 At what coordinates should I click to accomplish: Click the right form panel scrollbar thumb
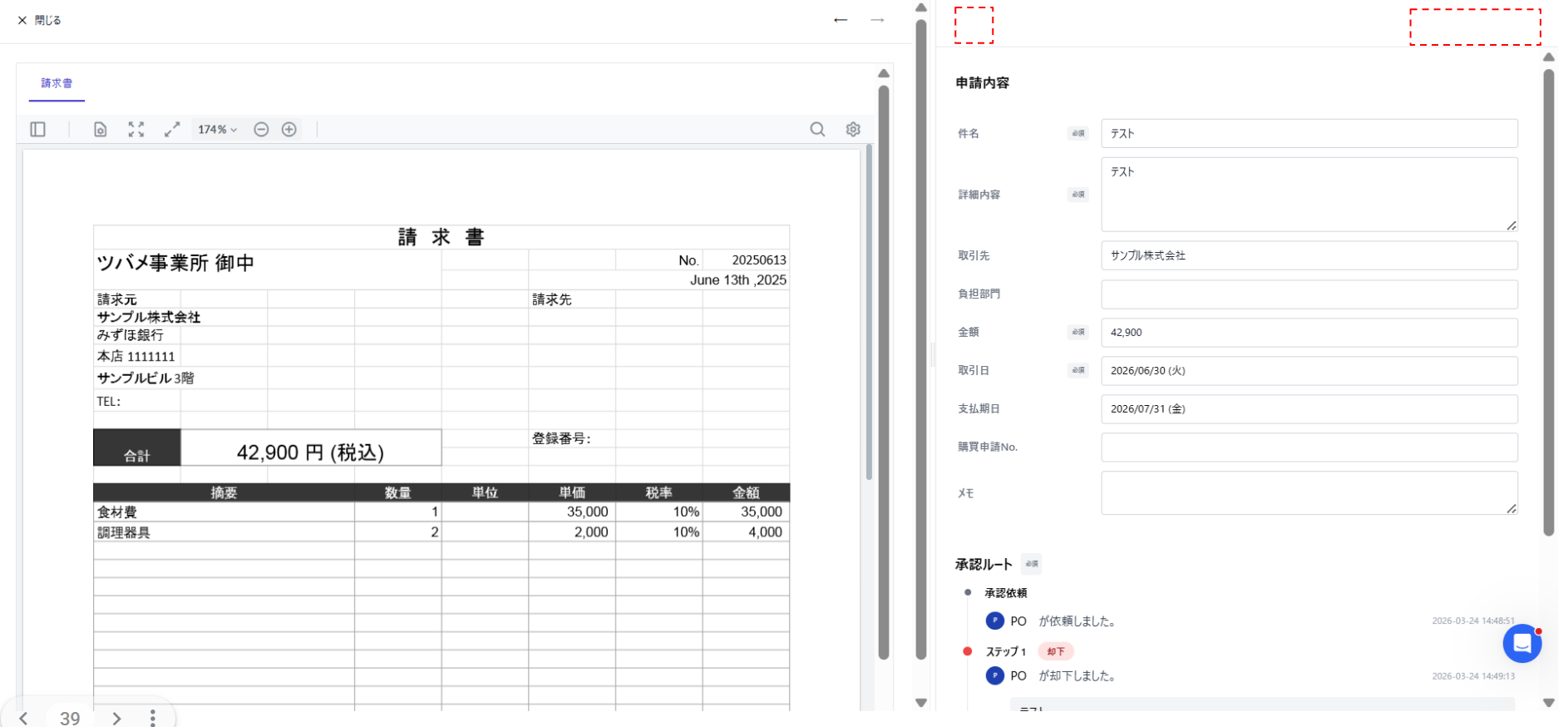point(1548,302)
